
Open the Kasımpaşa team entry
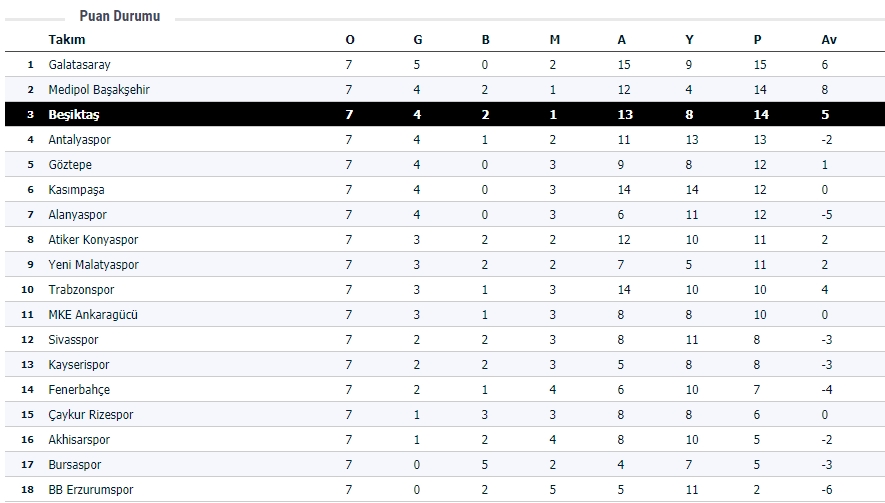pyautogui.click(x=76, y=190)
